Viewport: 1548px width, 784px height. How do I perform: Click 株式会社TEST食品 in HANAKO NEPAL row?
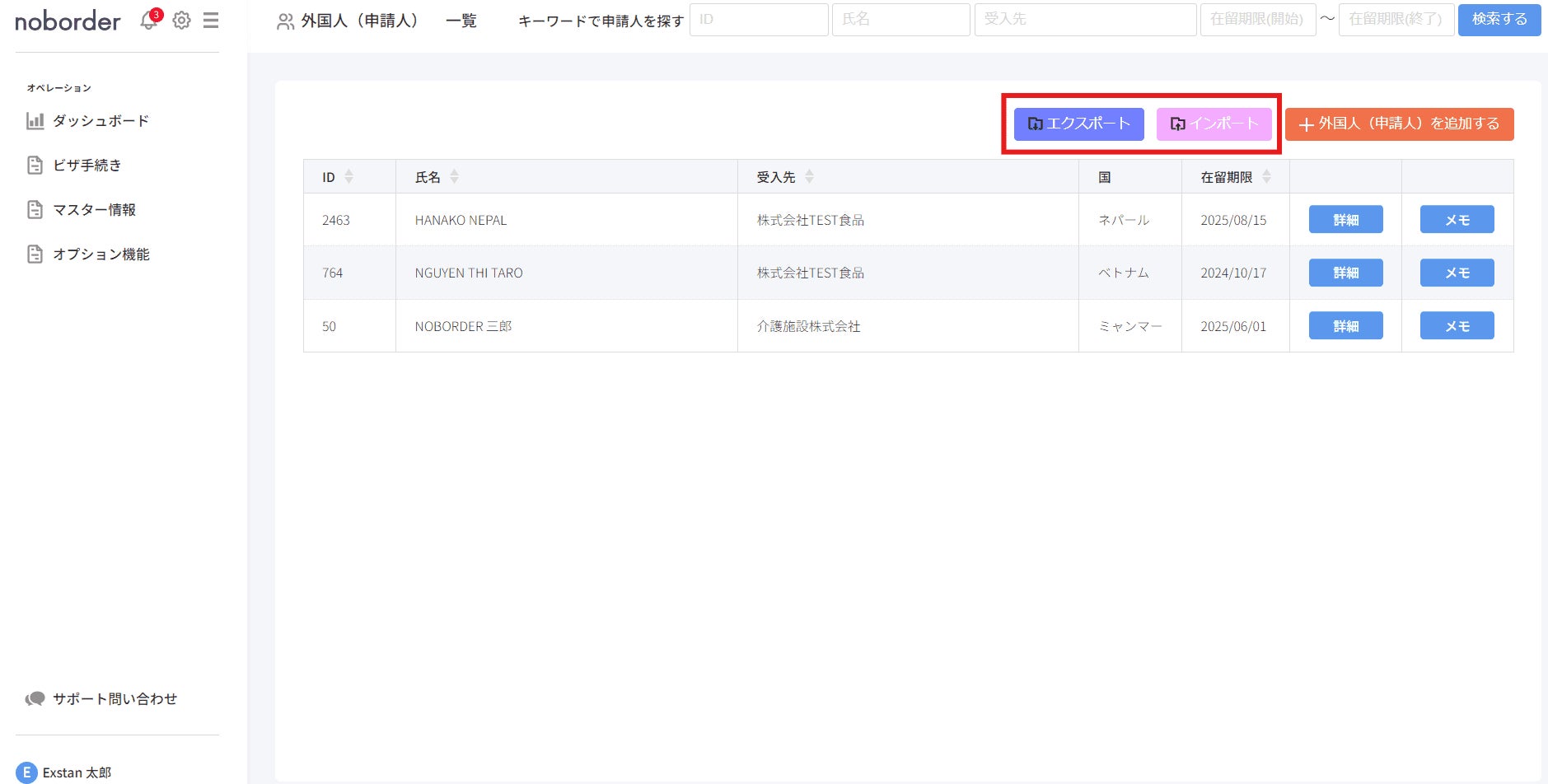click(811, 220)
